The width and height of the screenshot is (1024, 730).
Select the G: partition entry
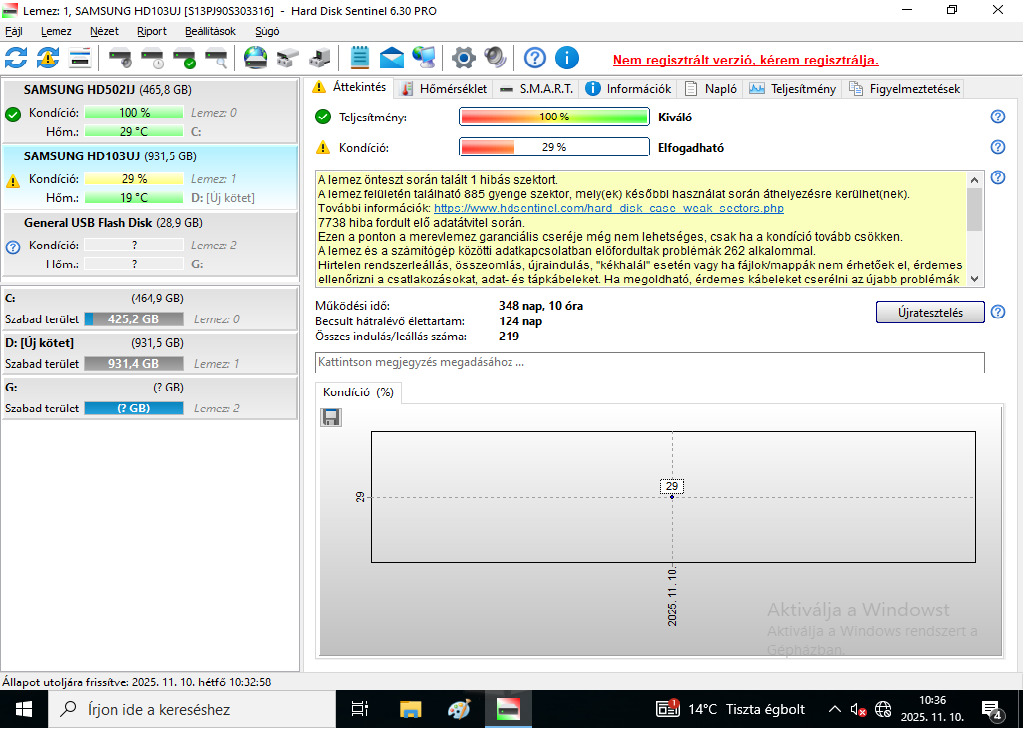(x=150, y=397)
